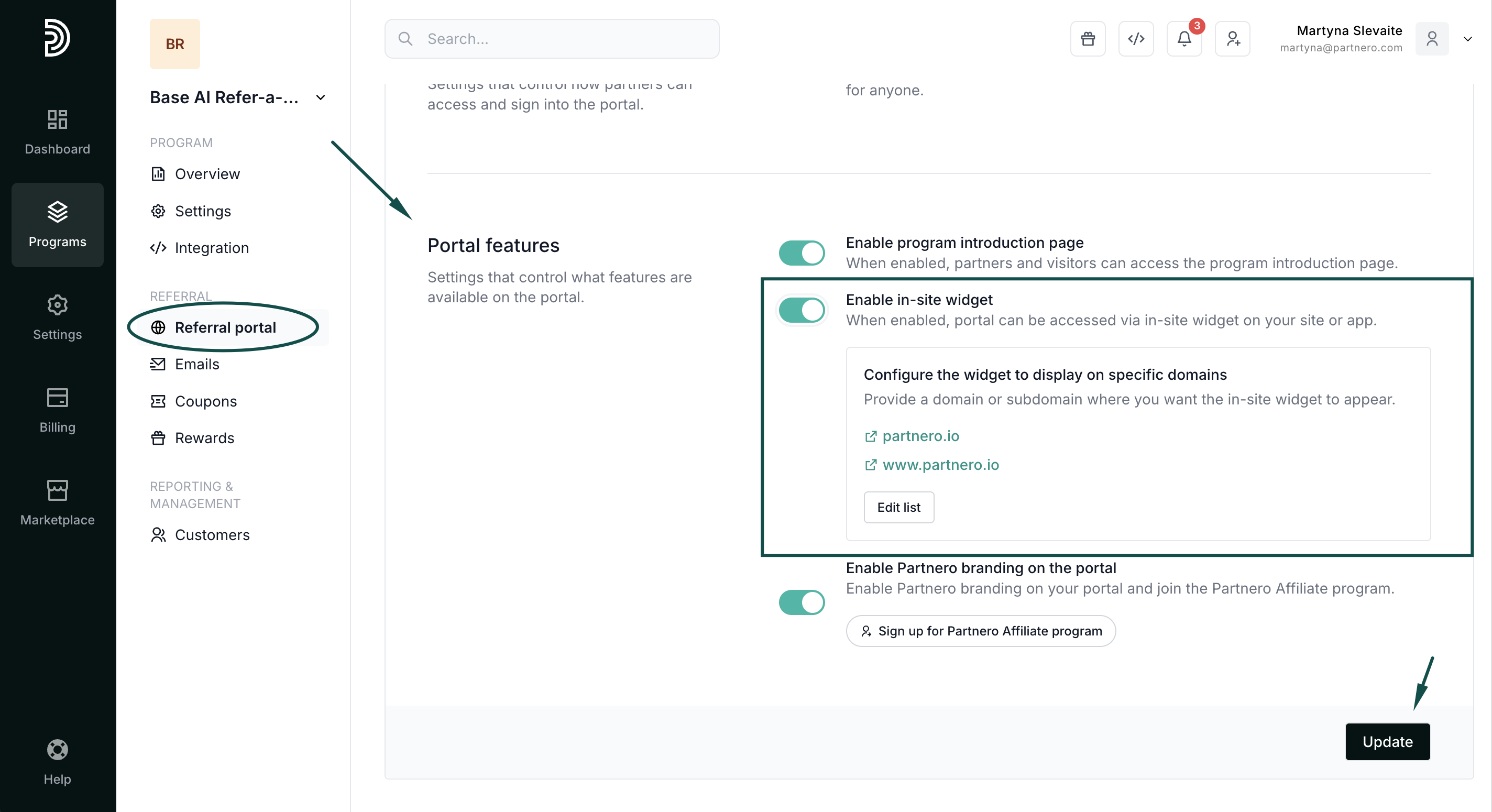Toggle Enable program introduction page switch
This screenshot has width=1492, height=812.
(801, 253)
